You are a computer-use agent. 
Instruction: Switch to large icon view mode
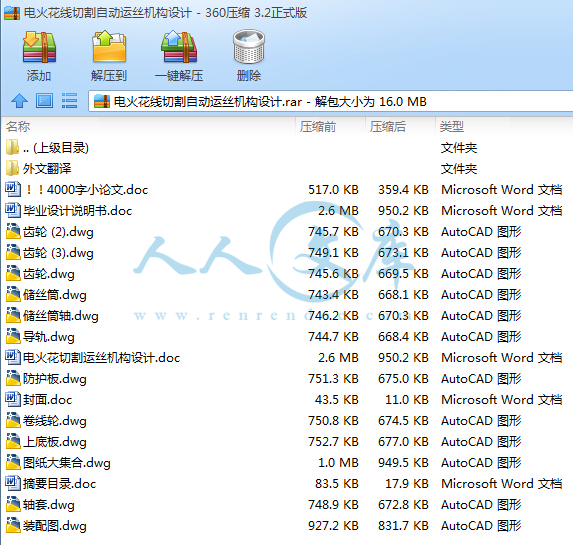tap(44, 101)
